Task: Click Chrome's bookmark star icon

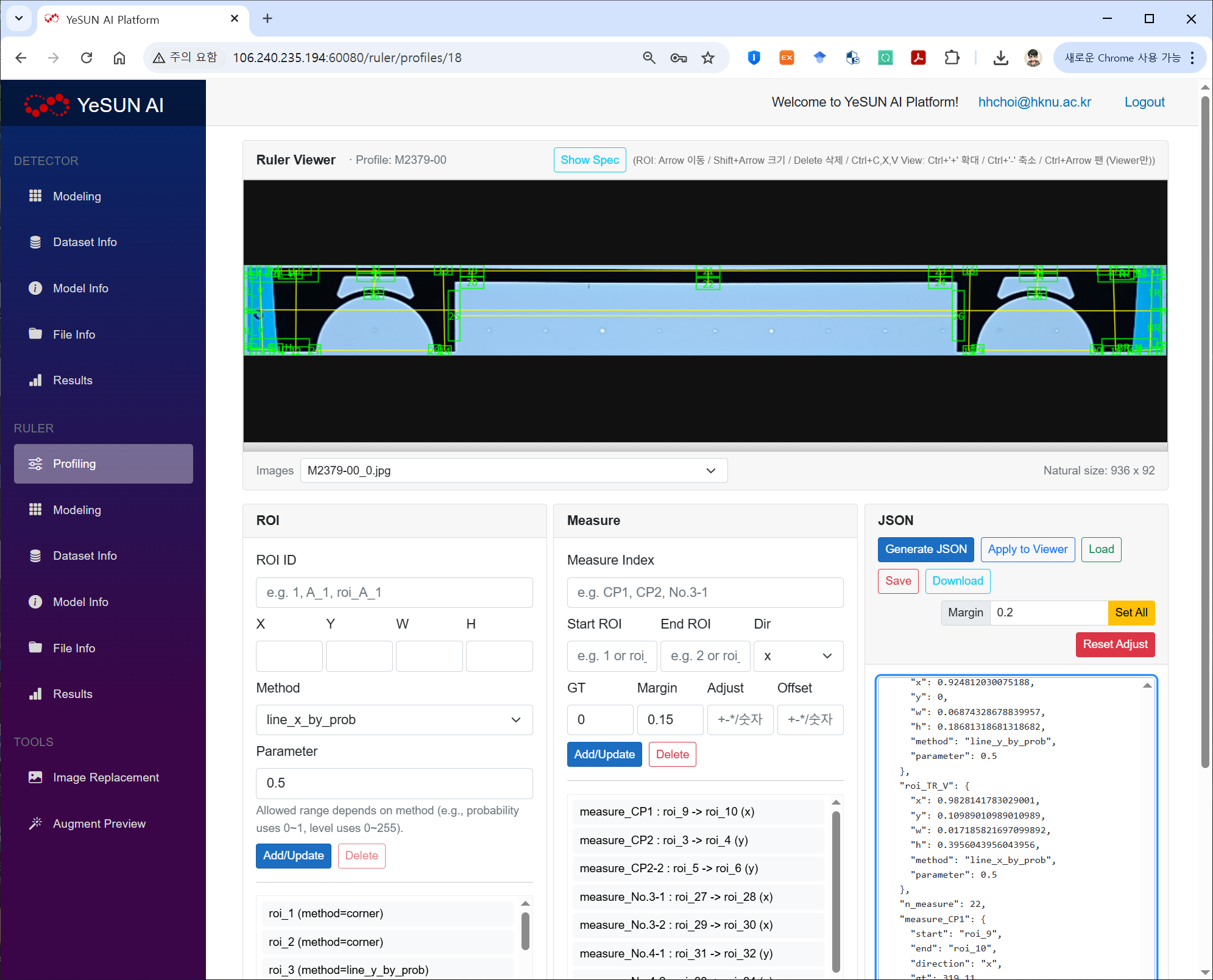Action: point(708,58)
